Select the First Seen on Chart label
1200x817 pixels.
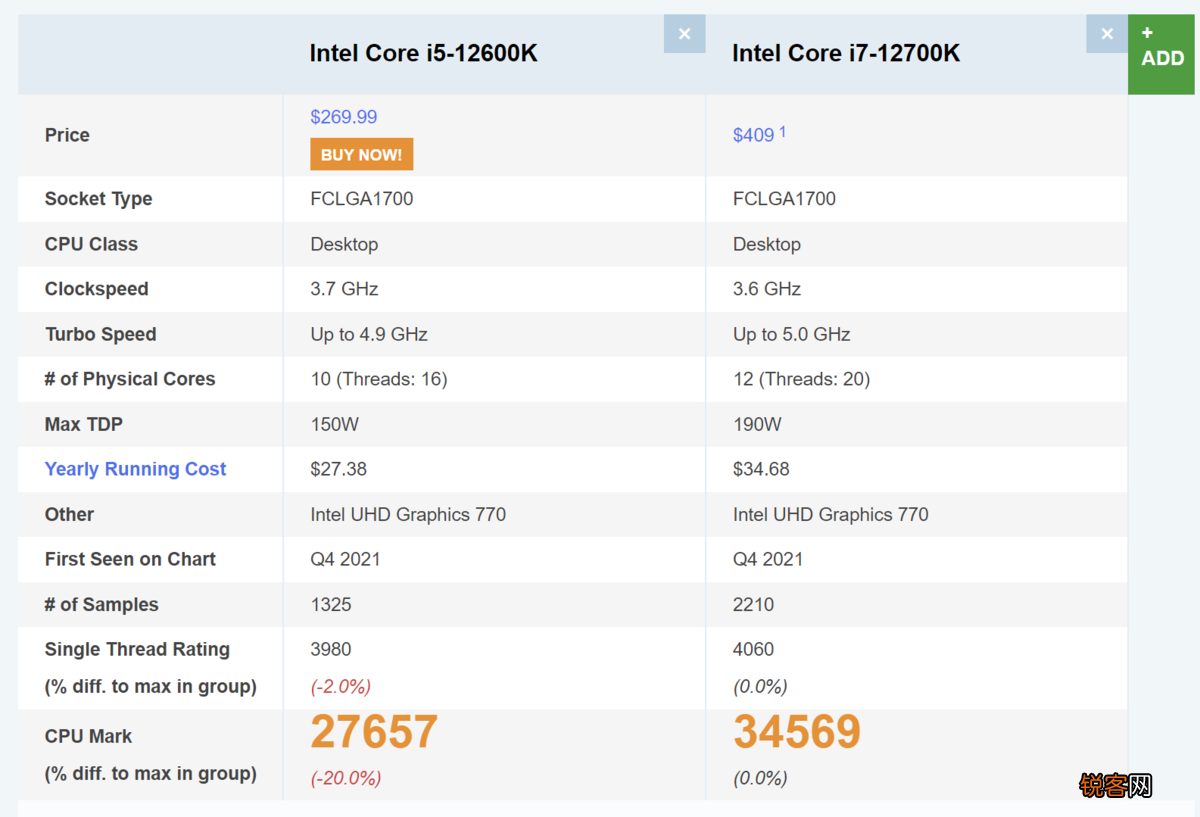(130, 559)
